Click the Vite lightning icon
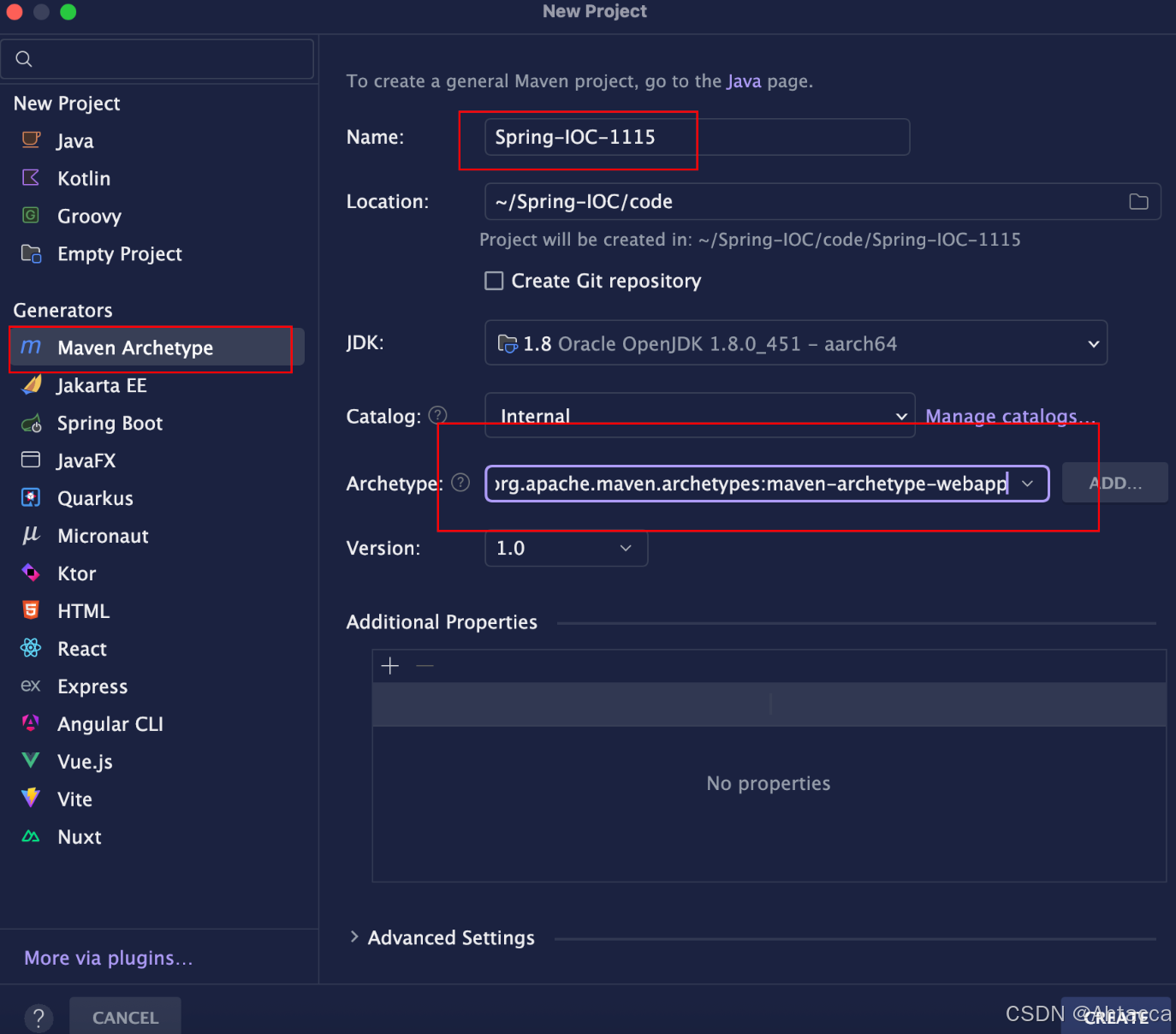Screen dimensions: 1176x1034 31,798
